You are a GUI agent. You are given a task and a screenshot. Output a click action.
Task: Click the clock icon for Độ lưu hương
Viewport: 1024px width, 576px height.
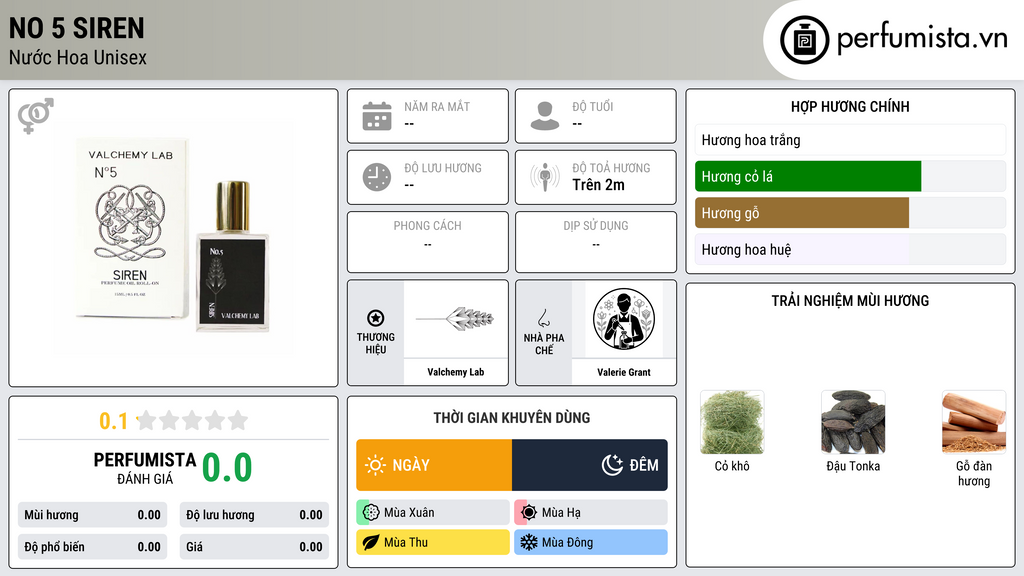tap(377, 177)
